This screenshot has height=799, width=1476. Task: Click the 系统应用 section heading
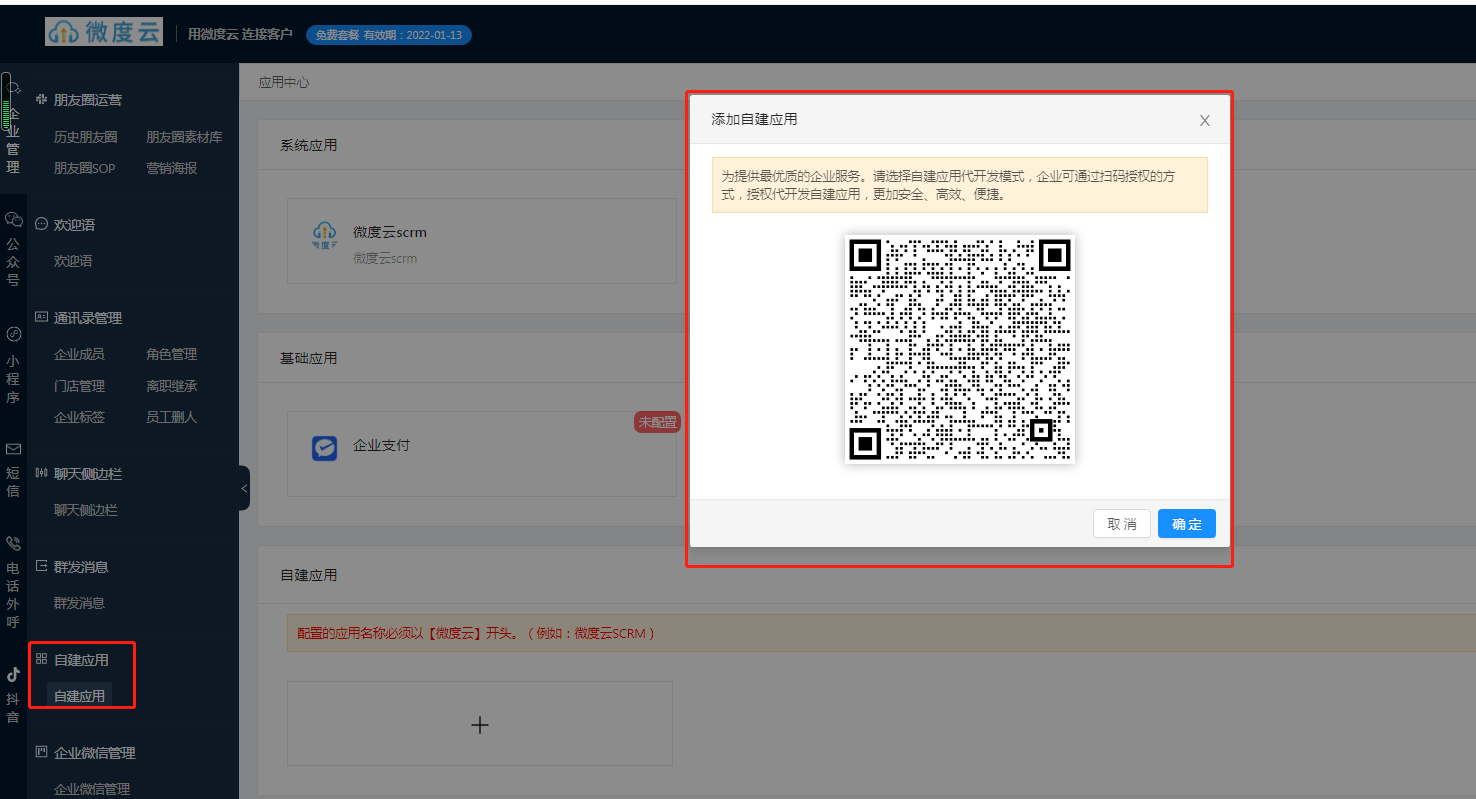tap(309, 145)
